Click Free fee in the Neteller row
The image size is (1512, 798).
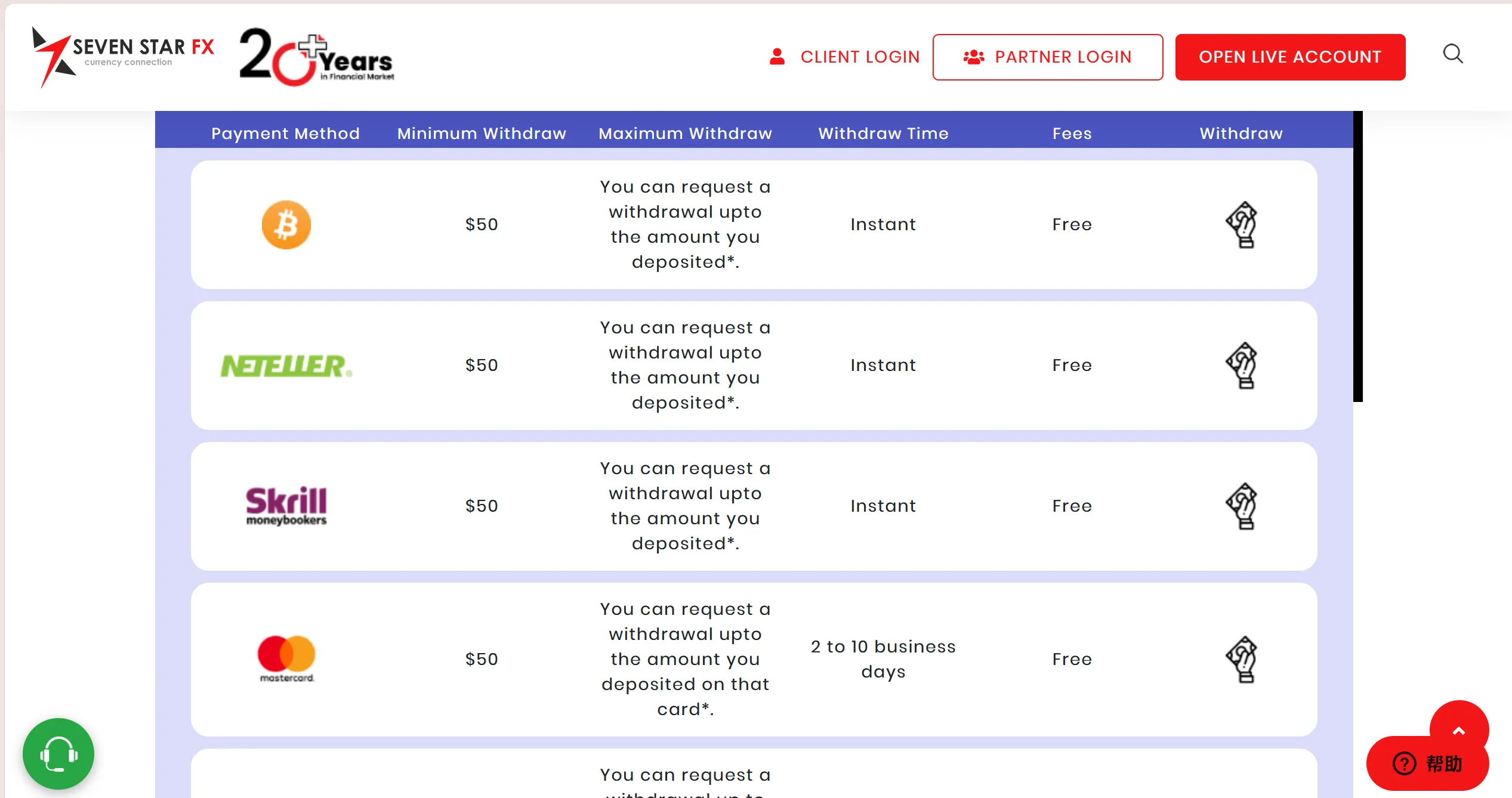(1072, 366)
